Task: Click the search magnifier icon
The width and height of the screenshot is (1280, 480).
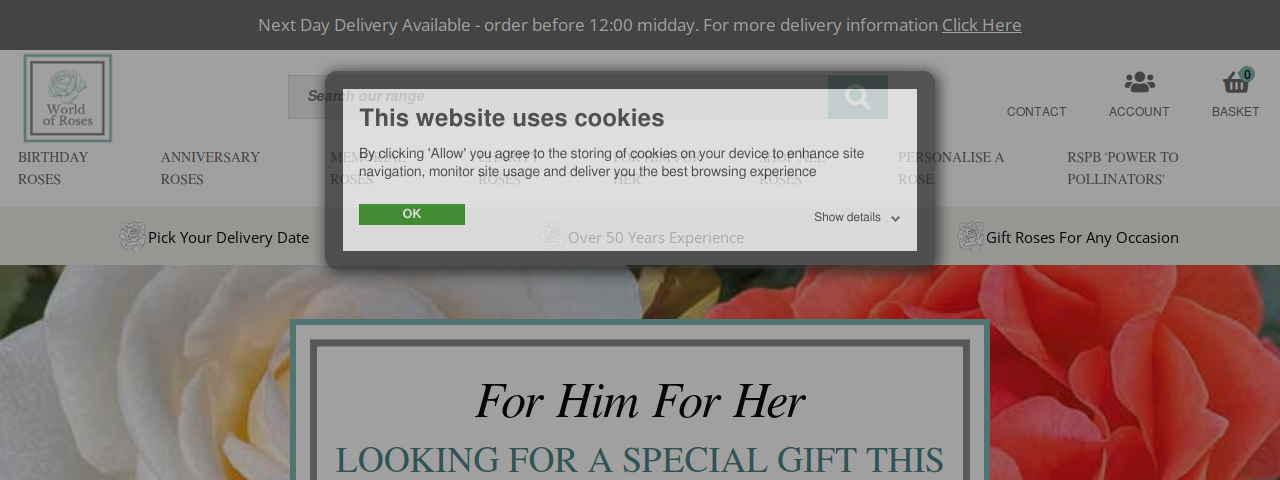Action: tap(858, 97)
